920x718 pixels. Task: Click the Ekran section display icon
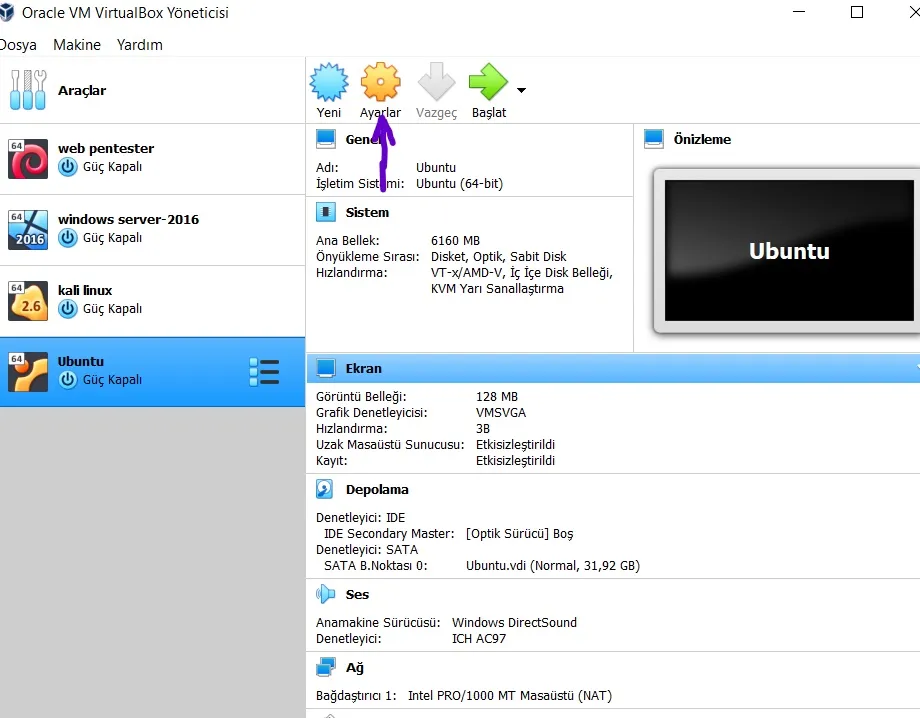(326, 368)
